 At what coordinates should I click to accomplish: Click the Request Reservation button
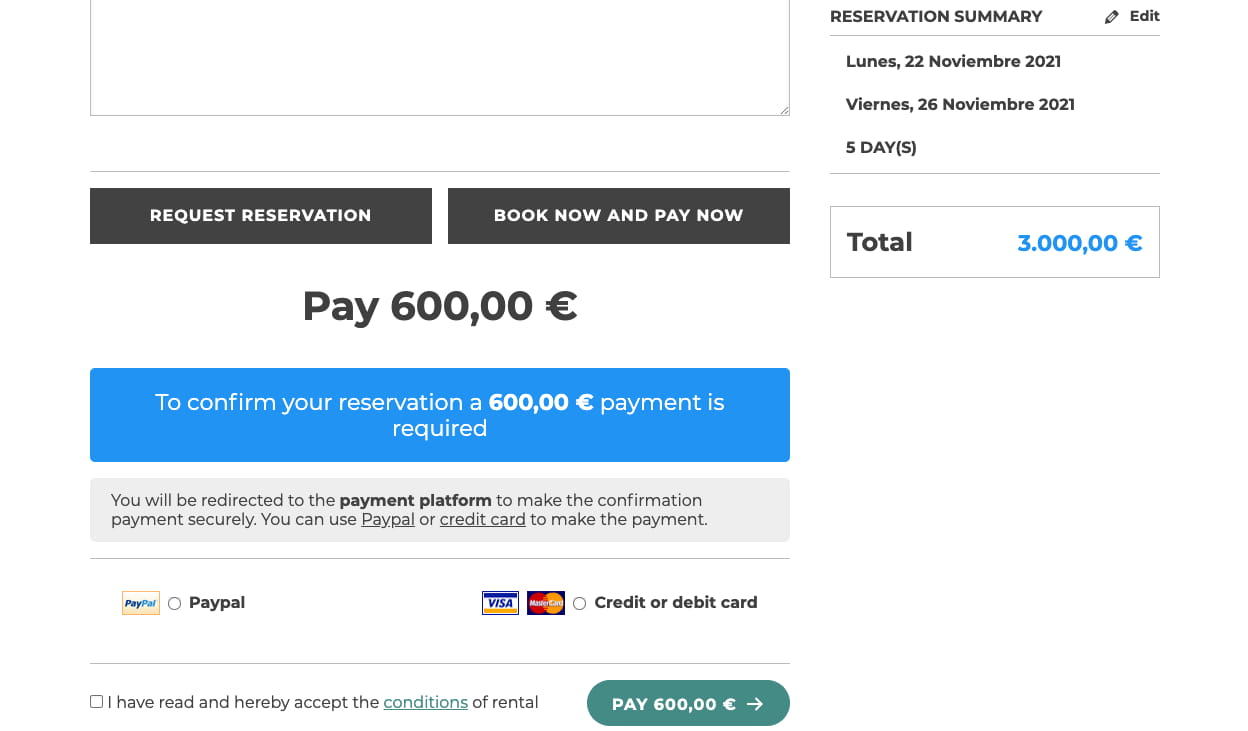[x=261, y=216]
